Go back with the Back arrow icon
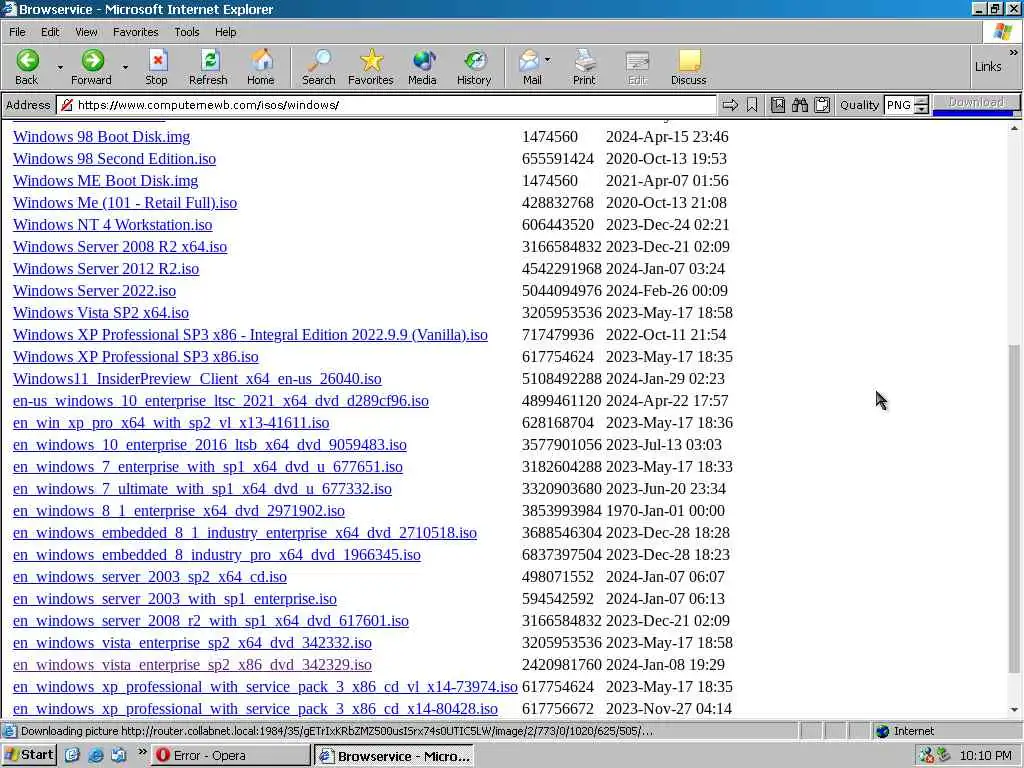The image size is (1024, 768). point(27,61)
